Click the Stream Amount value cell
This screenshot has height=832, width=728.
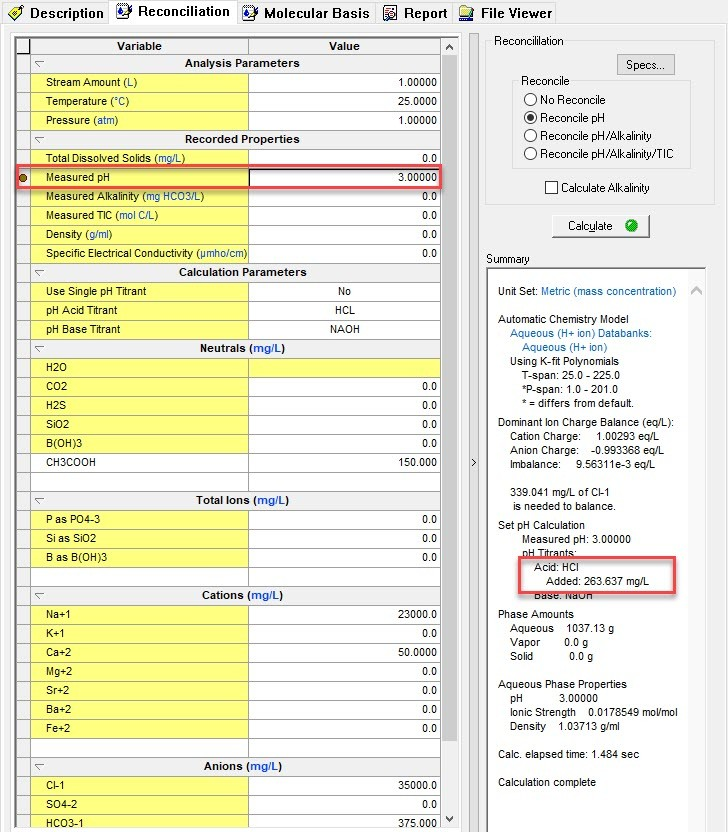344,82
